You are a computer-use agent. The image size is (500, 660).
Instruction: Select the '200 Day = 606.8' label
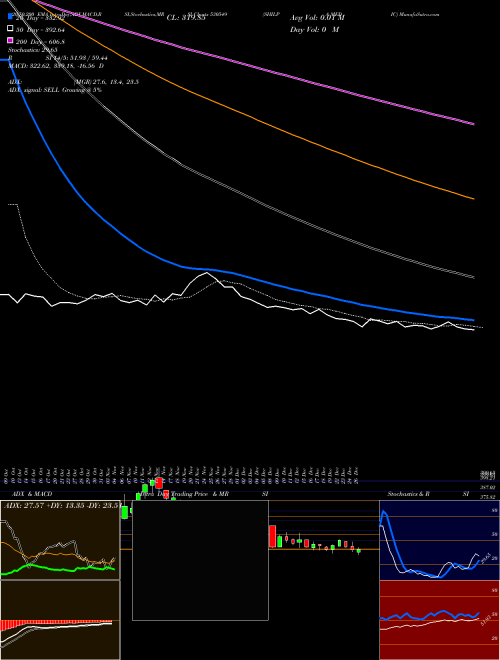[40, 42]
